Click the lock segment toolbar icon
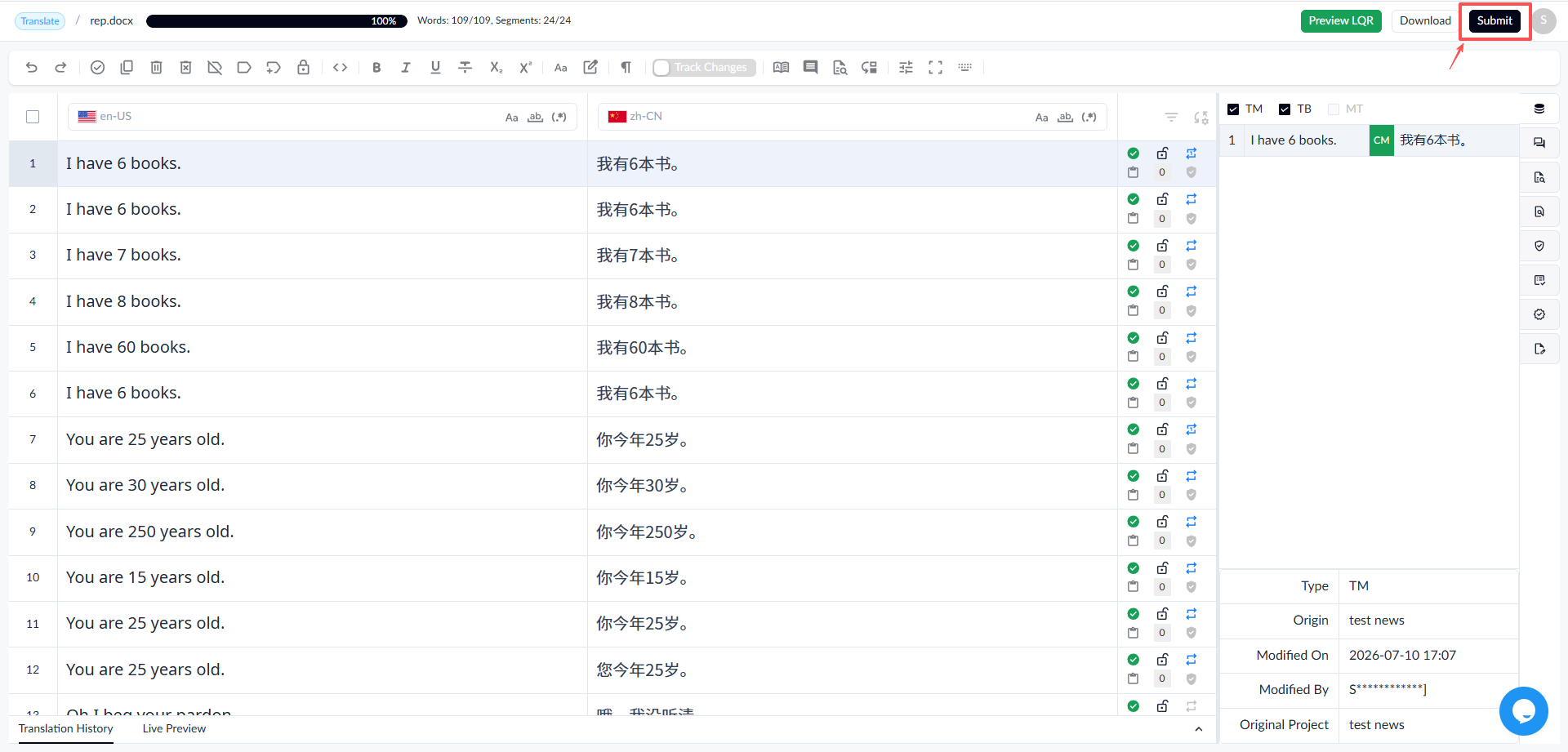This screenshot has width=1568, height=752. coord(303,68)
